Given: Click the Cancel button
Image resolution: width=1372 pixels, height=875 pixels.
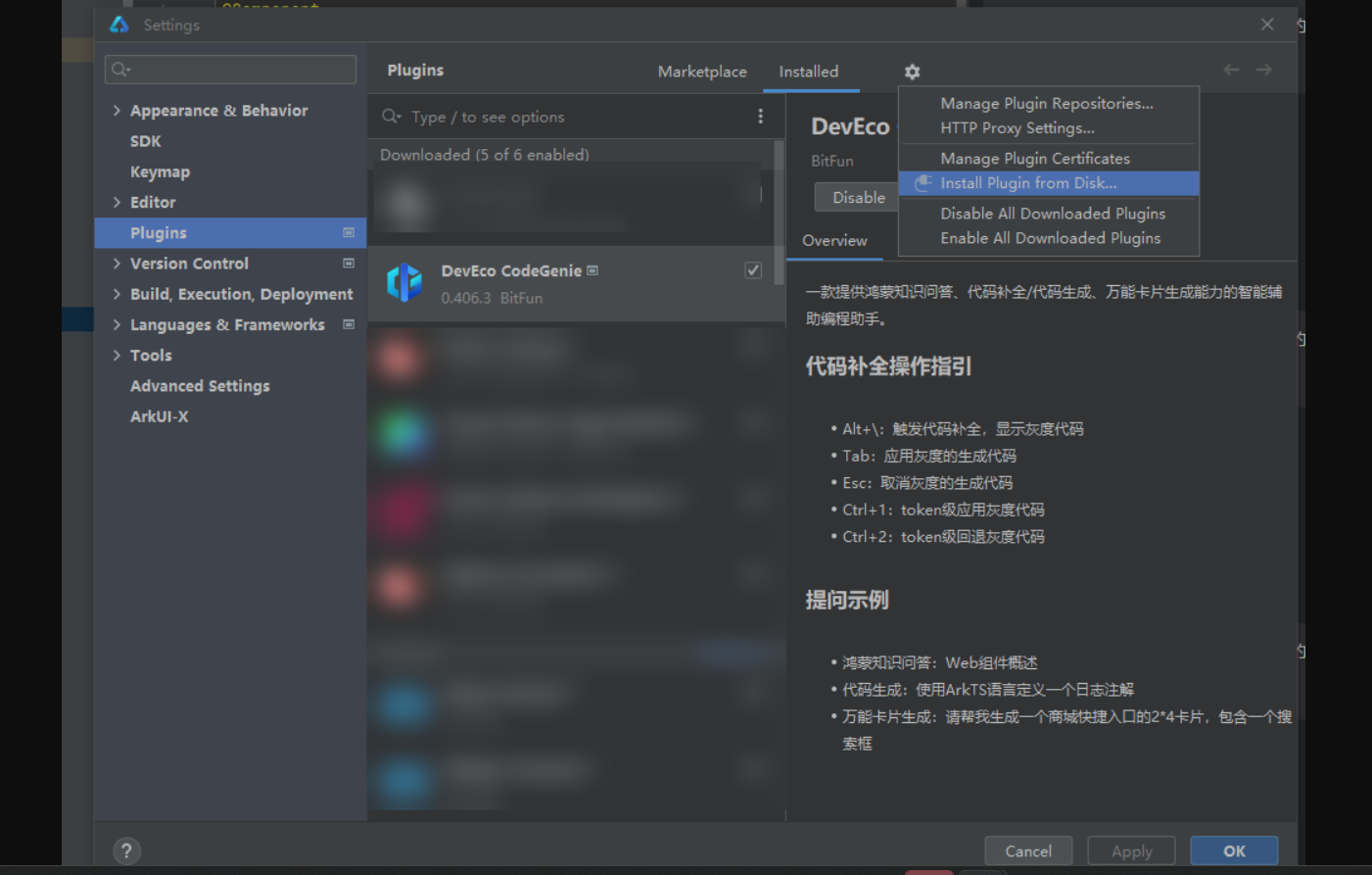Looking at the screenshot, I should 1028,851.
